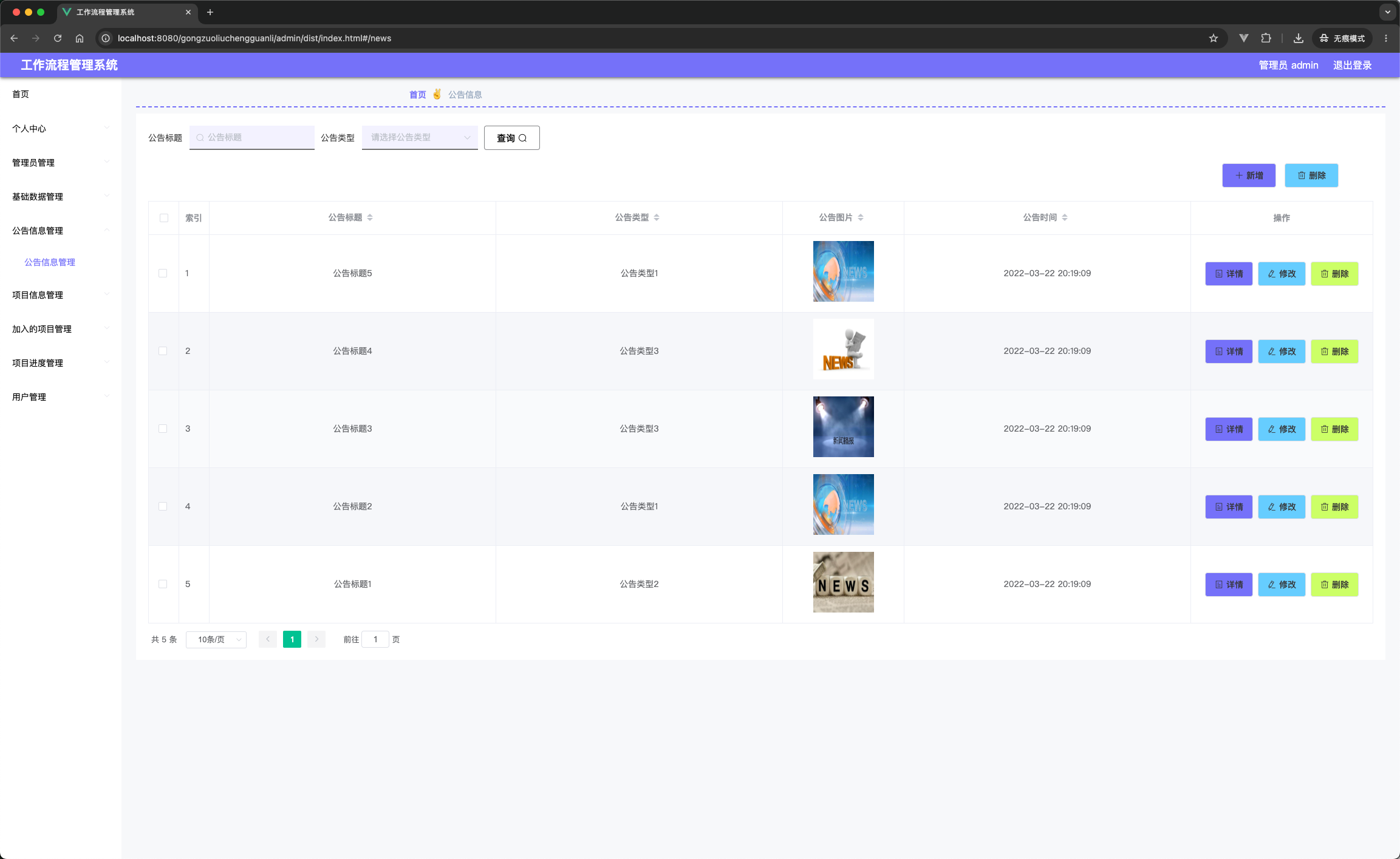
Task: Focus the 公告标题 search input
Action: point(252,137)
